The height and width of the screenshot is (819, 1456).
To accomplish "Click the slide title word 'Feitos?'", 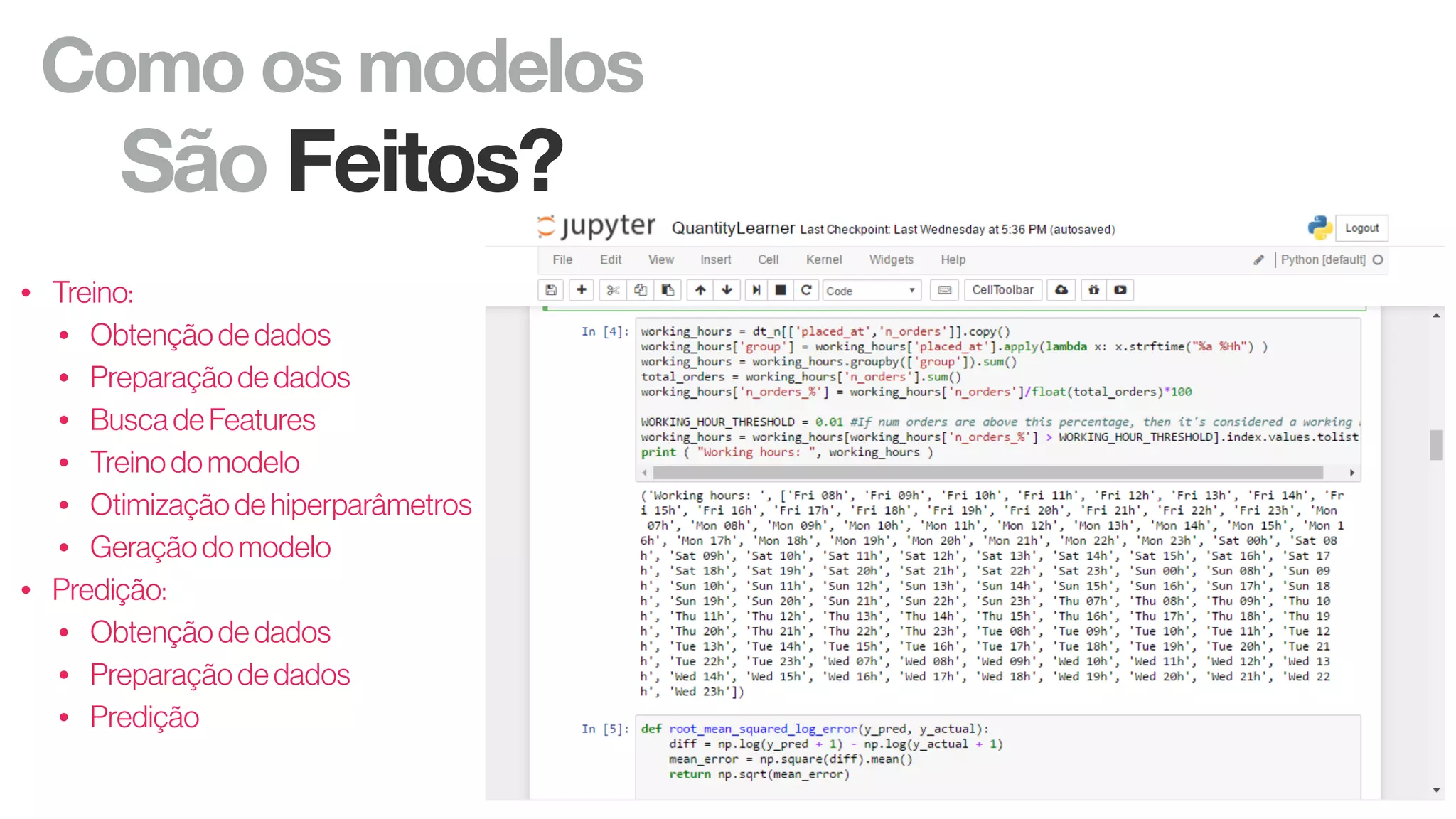I will (x=425, y=161).
